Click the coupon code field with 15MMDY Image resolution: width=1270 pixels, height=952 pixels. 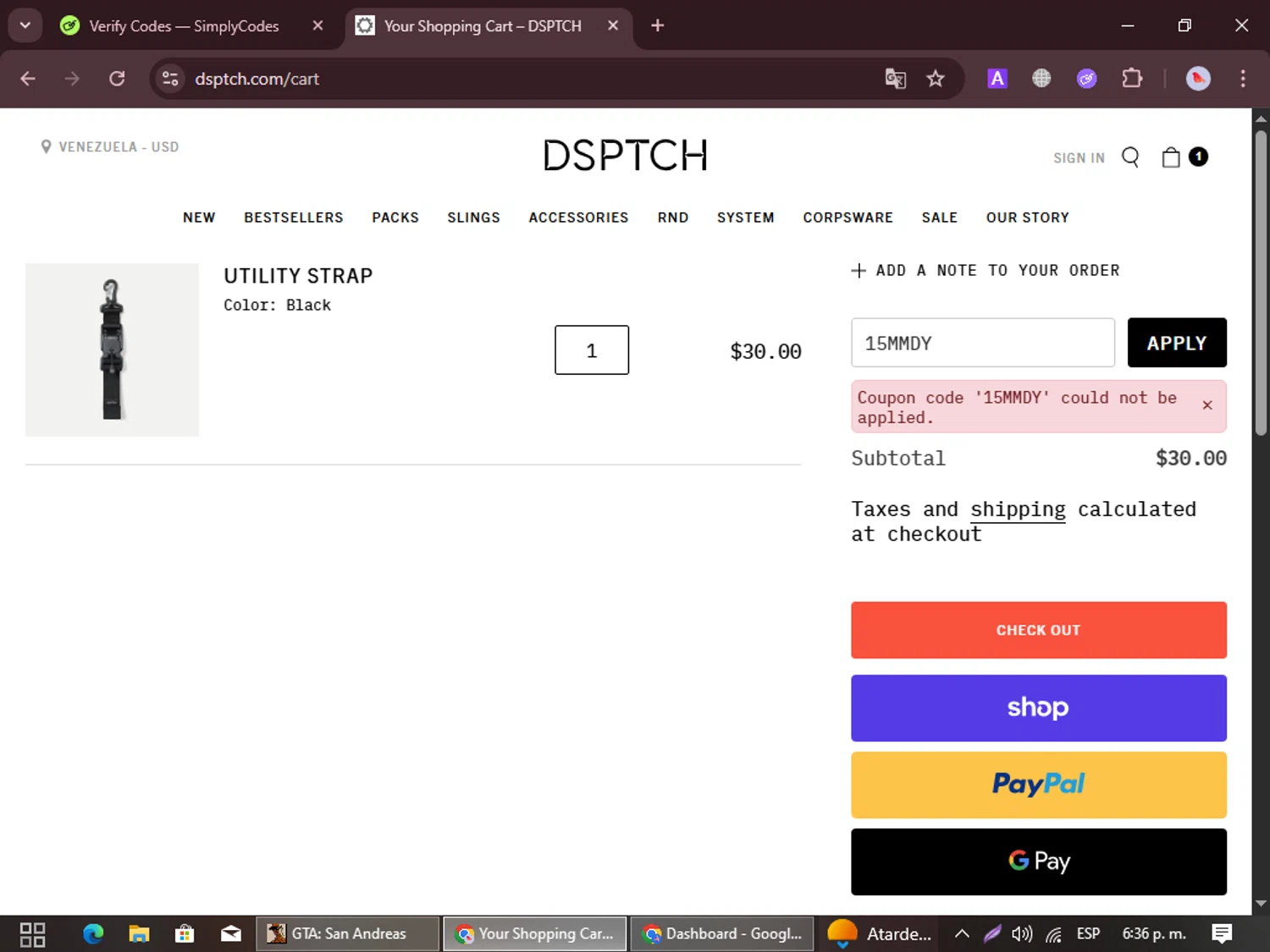point(983,343)
